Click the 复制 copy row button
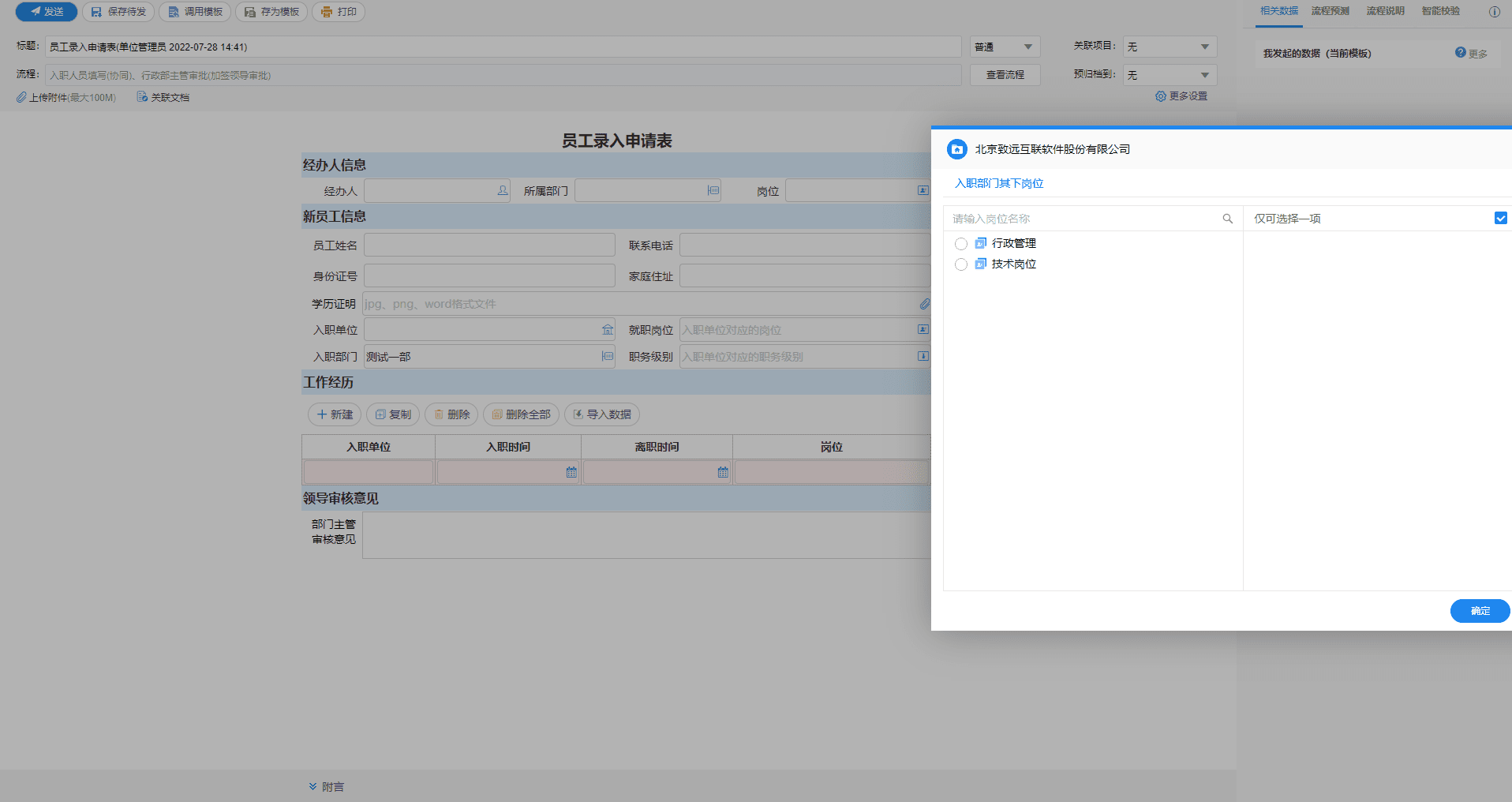Viewport: 1512px width, 802px height. 393,414
